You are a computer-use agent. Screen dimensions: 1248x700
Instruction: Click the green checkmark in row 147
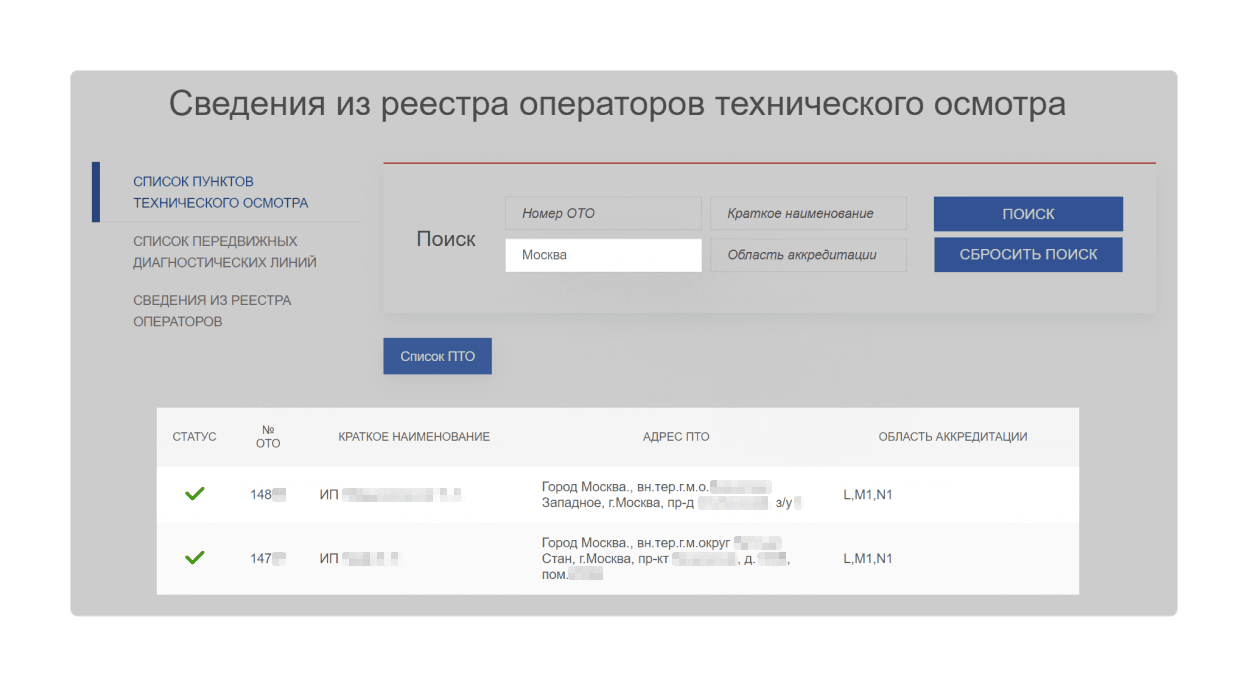tap(195, 557)
